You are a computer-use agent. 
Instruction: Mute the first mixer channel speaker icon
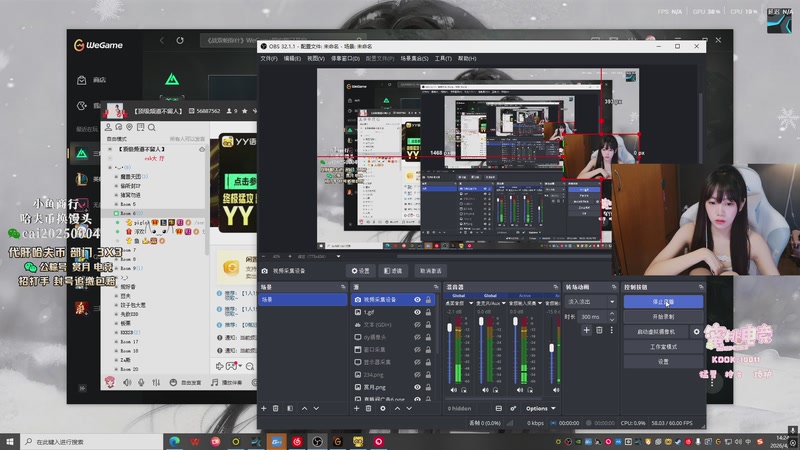point(454,390)
